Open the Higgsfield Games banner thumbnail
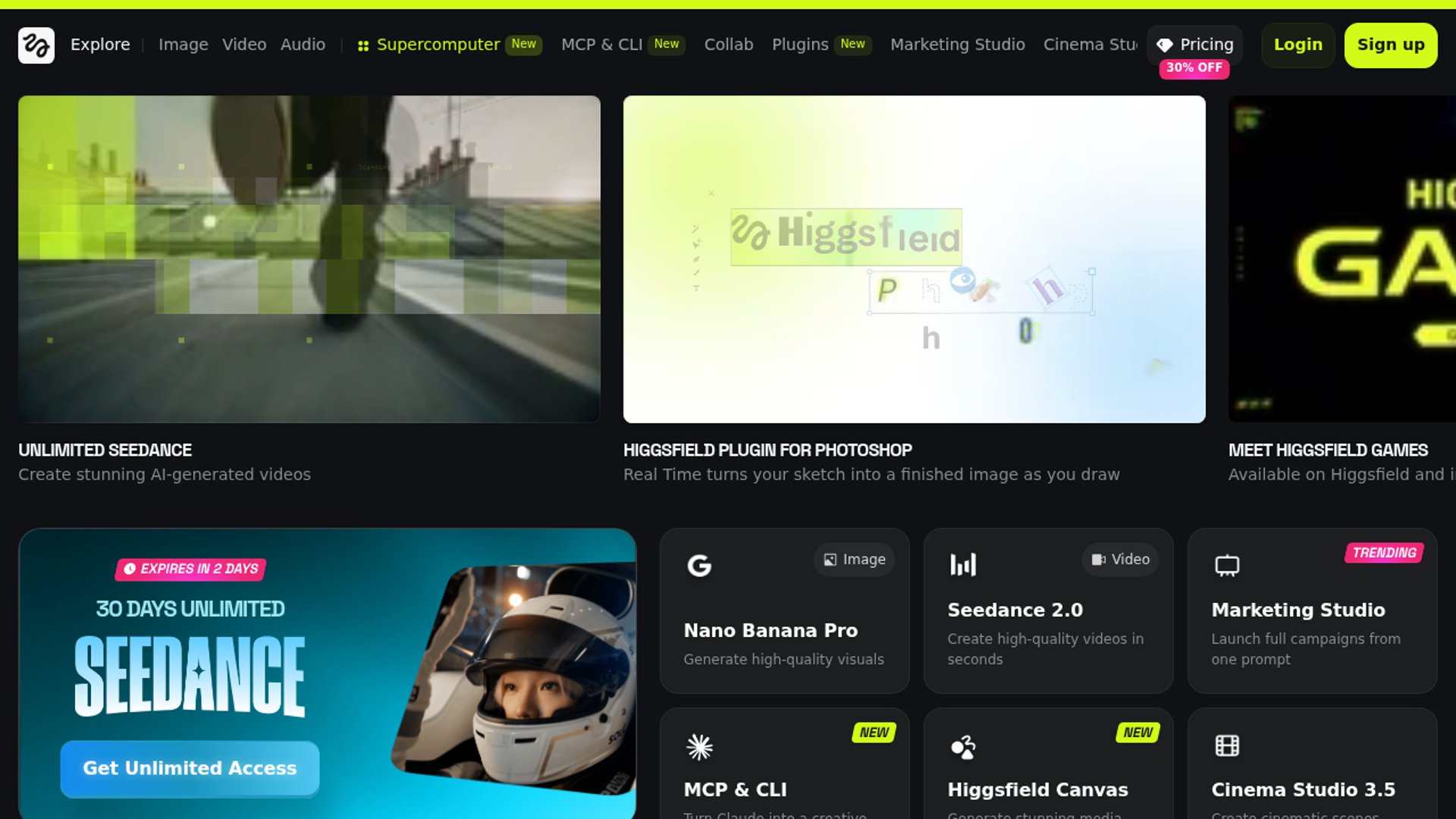The image size is (1456, 819). (1342, 259)
